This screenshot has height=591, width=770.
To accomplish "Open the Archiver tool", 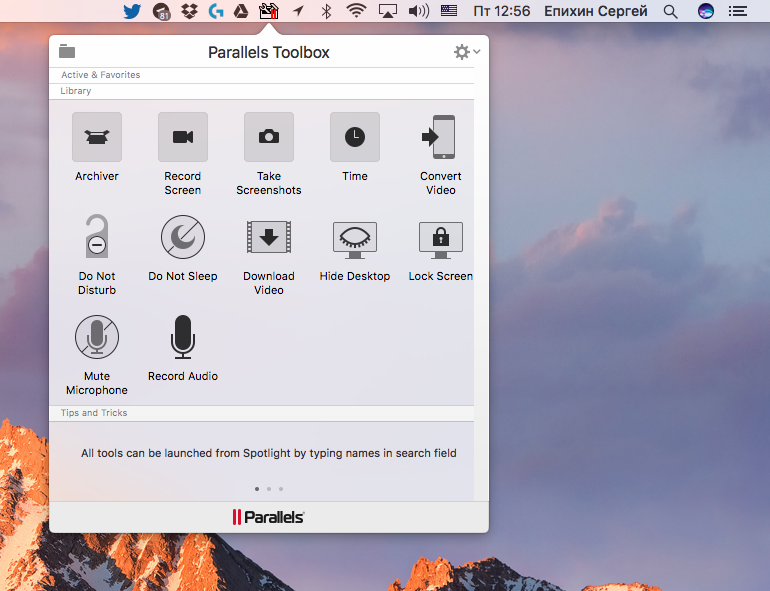I will pos(97,138).
